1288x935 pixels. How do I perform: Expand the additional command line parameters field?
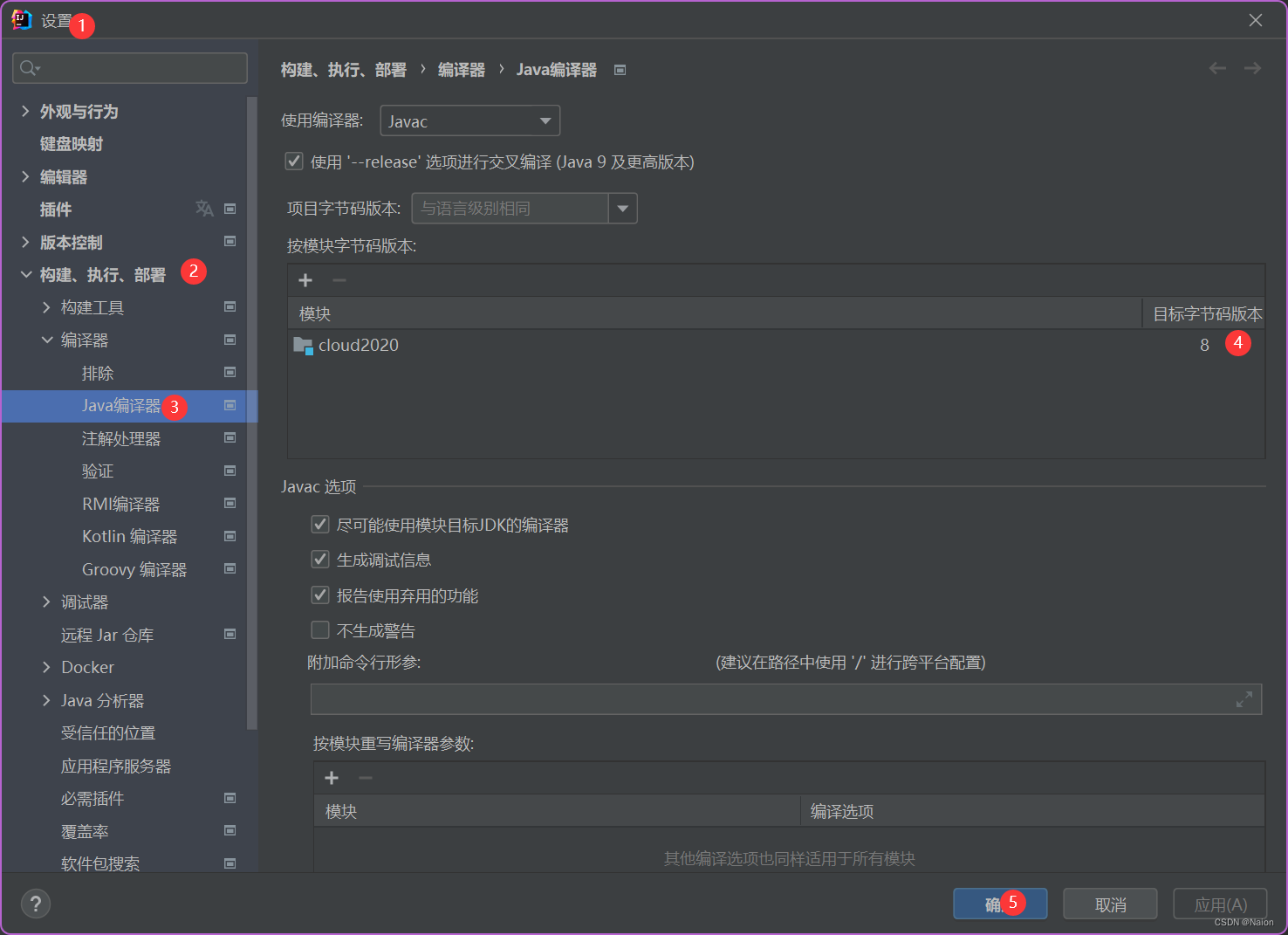1244,699
